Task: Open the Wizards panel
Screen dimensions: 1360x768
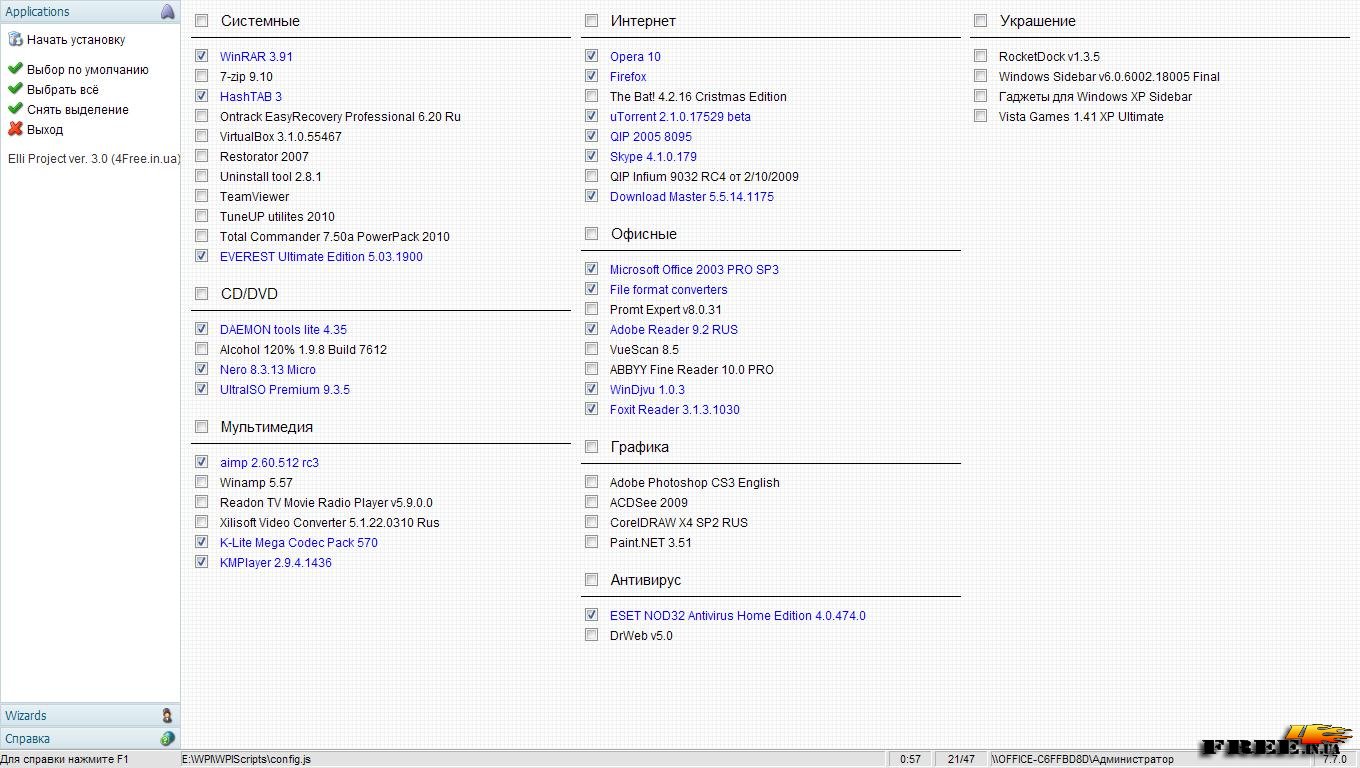Action: 90,716
